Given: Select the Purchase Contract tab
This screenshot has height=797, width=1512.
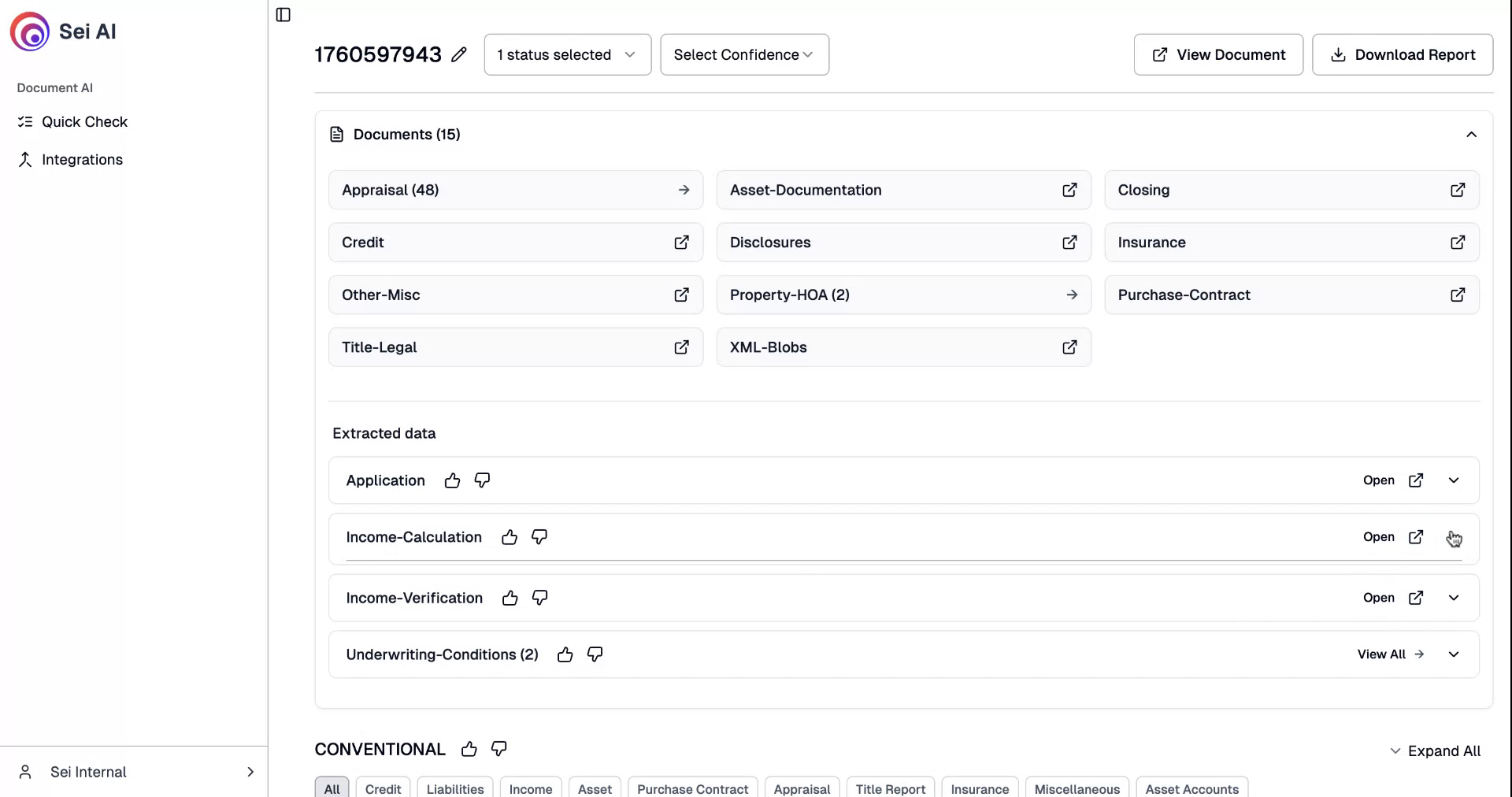Looking at the screenshot, I should coord(692,788).
